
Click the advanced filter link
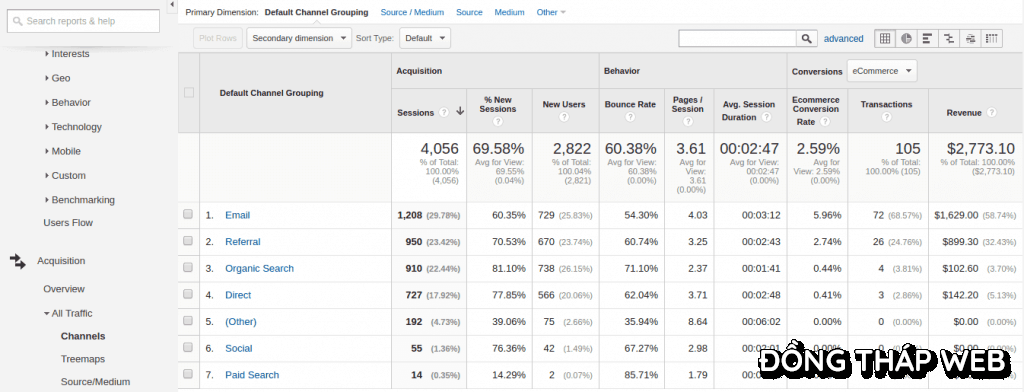844,39
